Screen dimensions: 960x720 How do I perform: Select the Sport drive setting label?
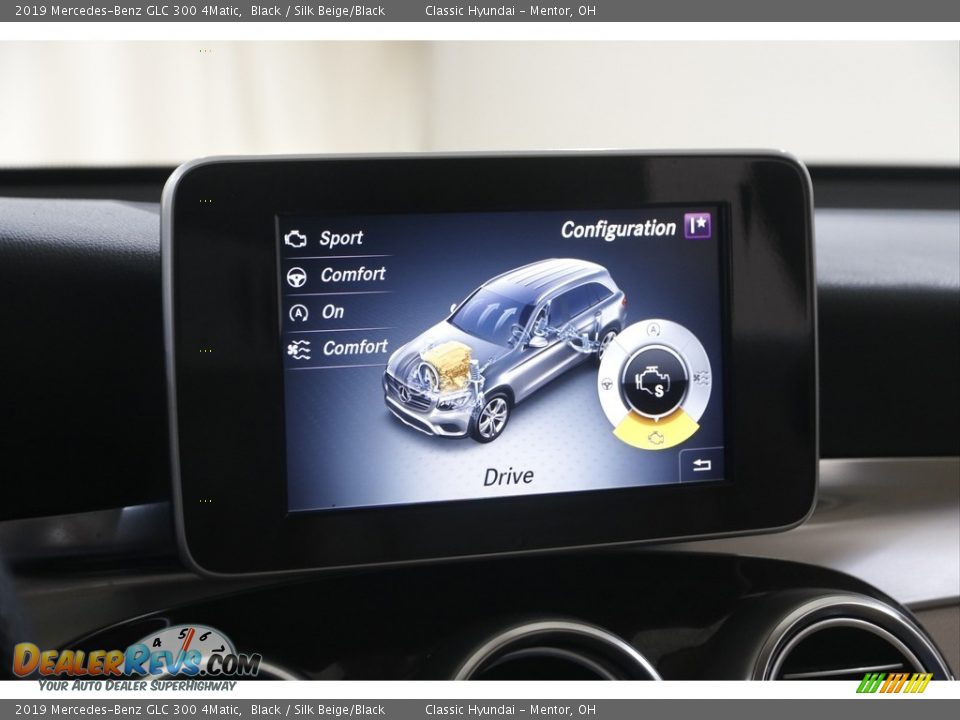tap(341, 238)
